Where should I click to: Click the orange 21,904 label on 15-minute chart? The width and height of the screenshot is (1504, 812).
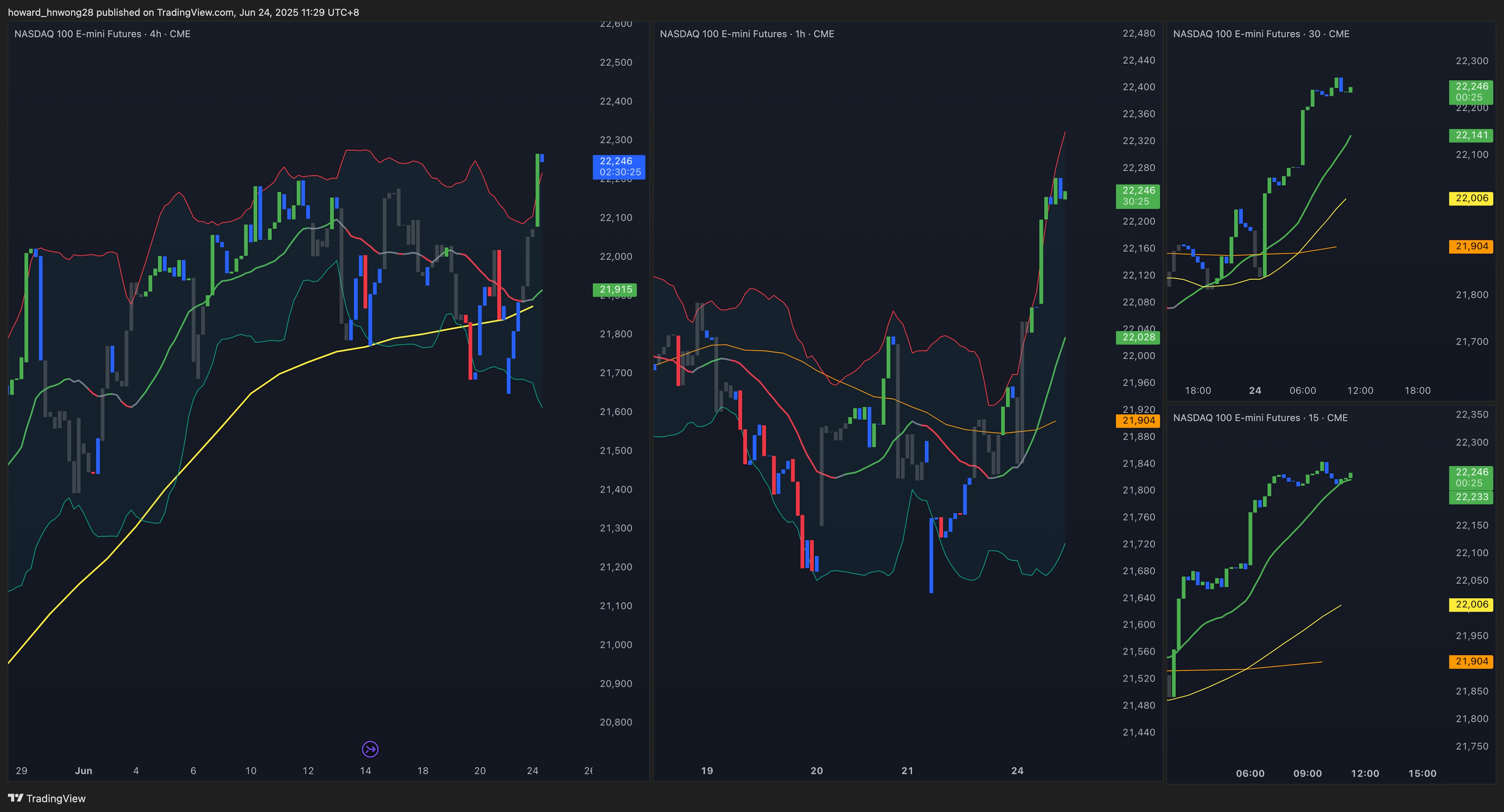tap(1471, 661)
